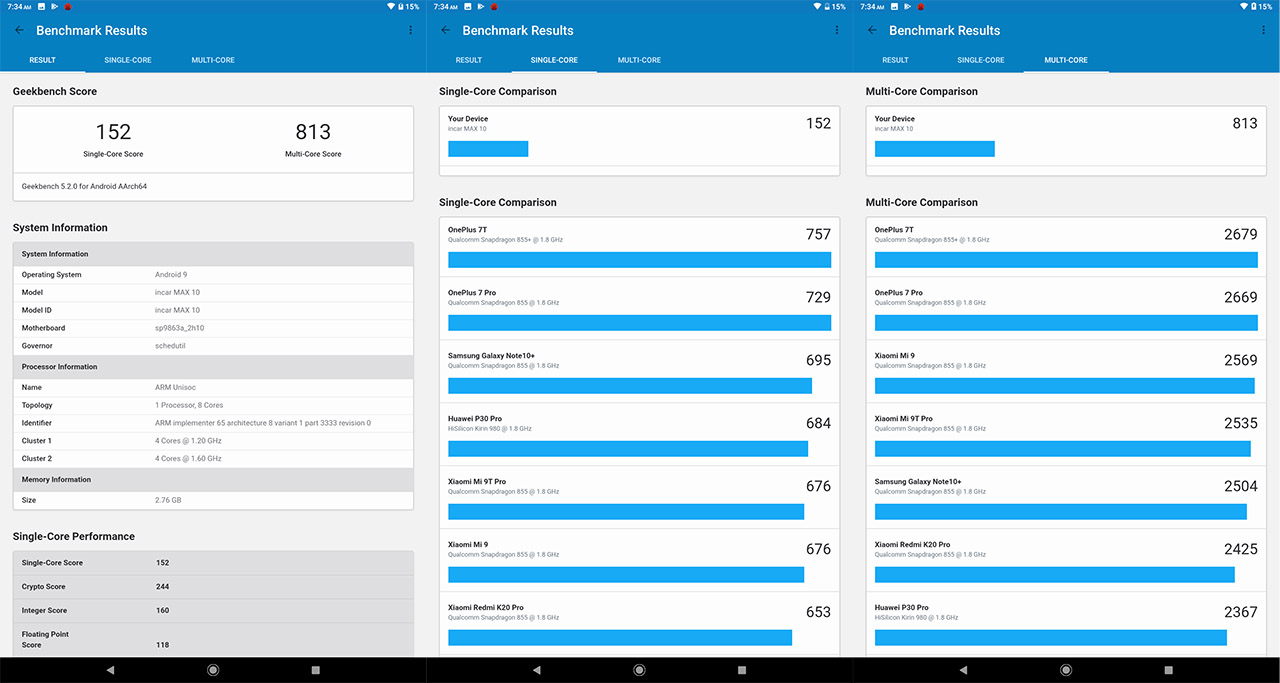This screenshot has height=683, width=1280.
Task: Tap back arrow on the Geekbench Score screen
Action: 19,30
